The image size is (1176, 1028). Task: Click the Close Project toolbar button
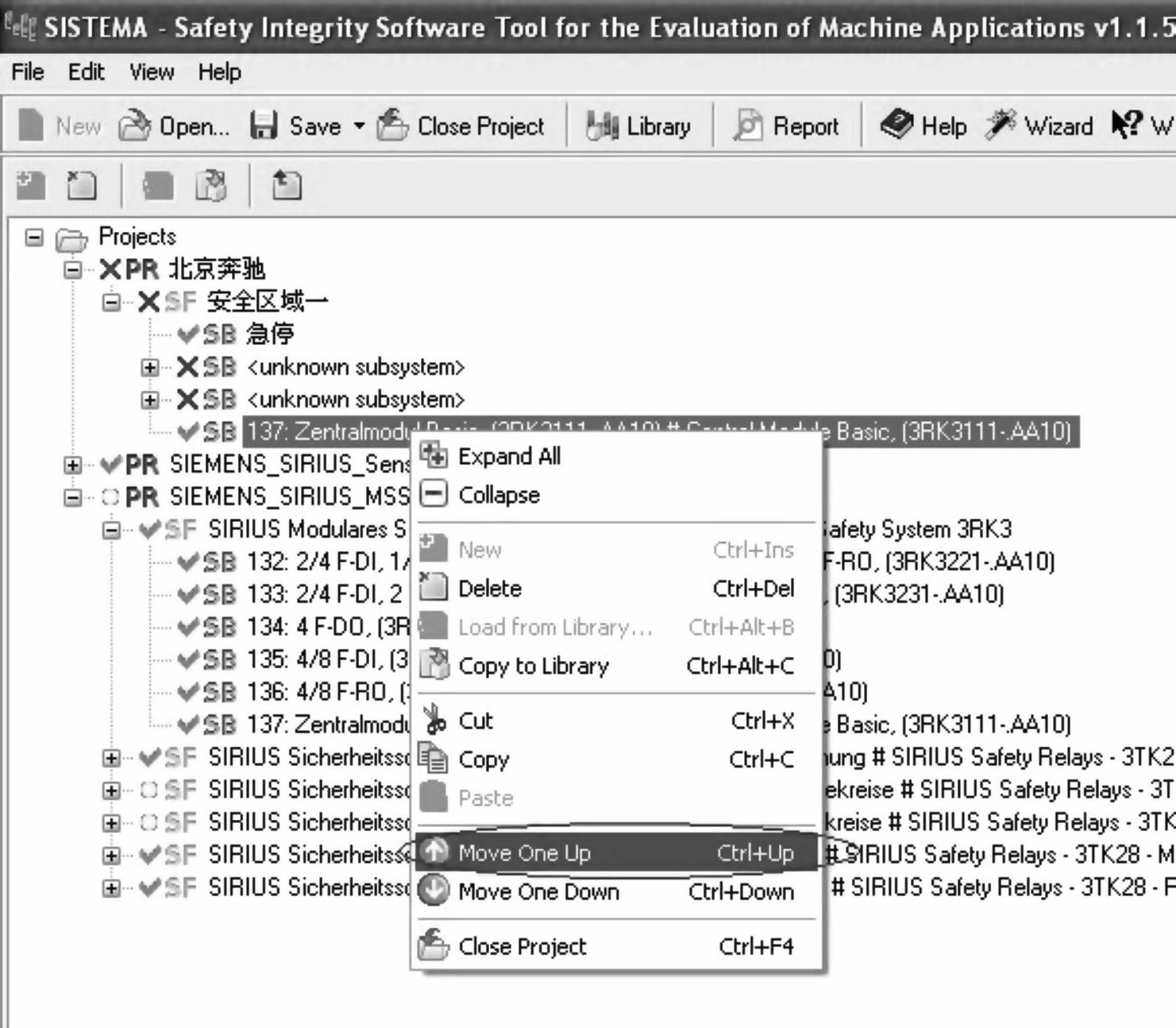tap(461, 126)
